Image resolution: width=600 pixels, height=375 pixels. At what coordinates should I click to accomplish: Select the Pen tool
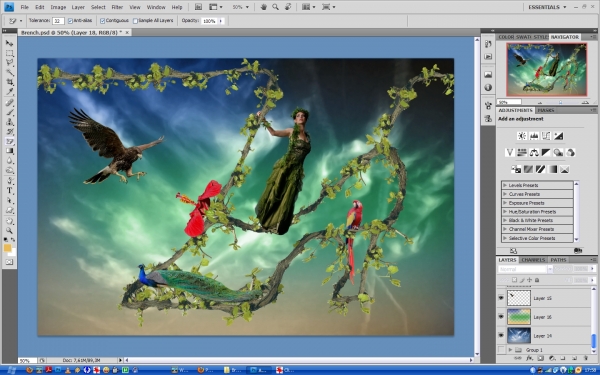[10, 181]
